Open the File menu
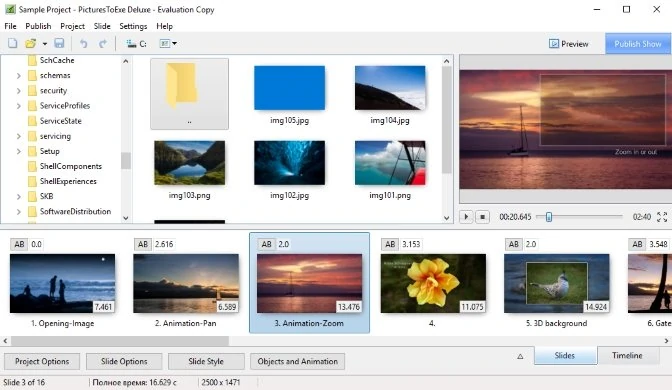Image resolution: width=672 pixels, height=390 pixels. [x=10, y=26]
